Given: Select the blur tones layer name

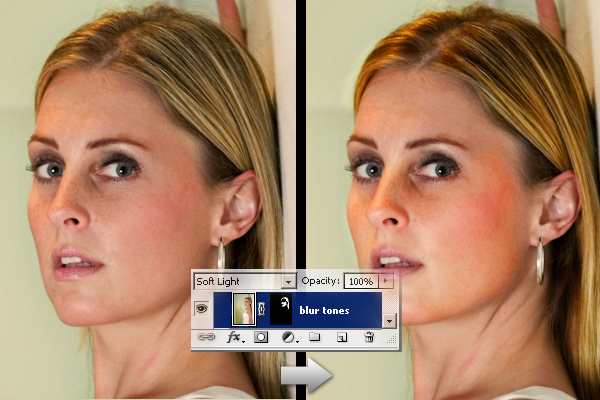Looking at the screenshot, I should 324,310.
